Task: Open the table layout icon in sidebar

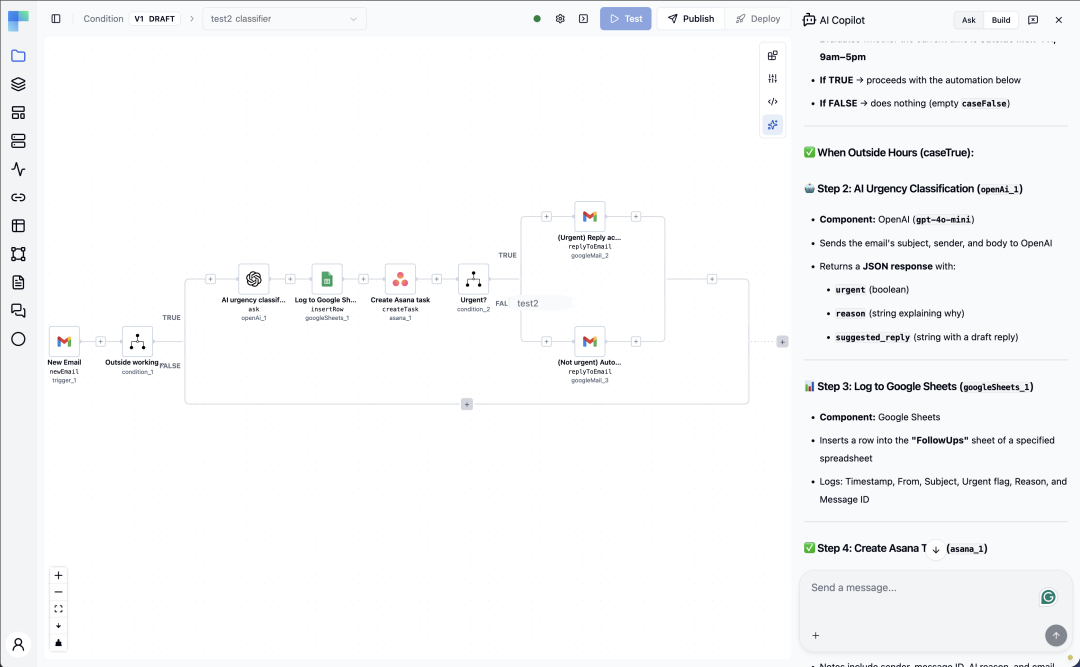Action: [19, 225]
